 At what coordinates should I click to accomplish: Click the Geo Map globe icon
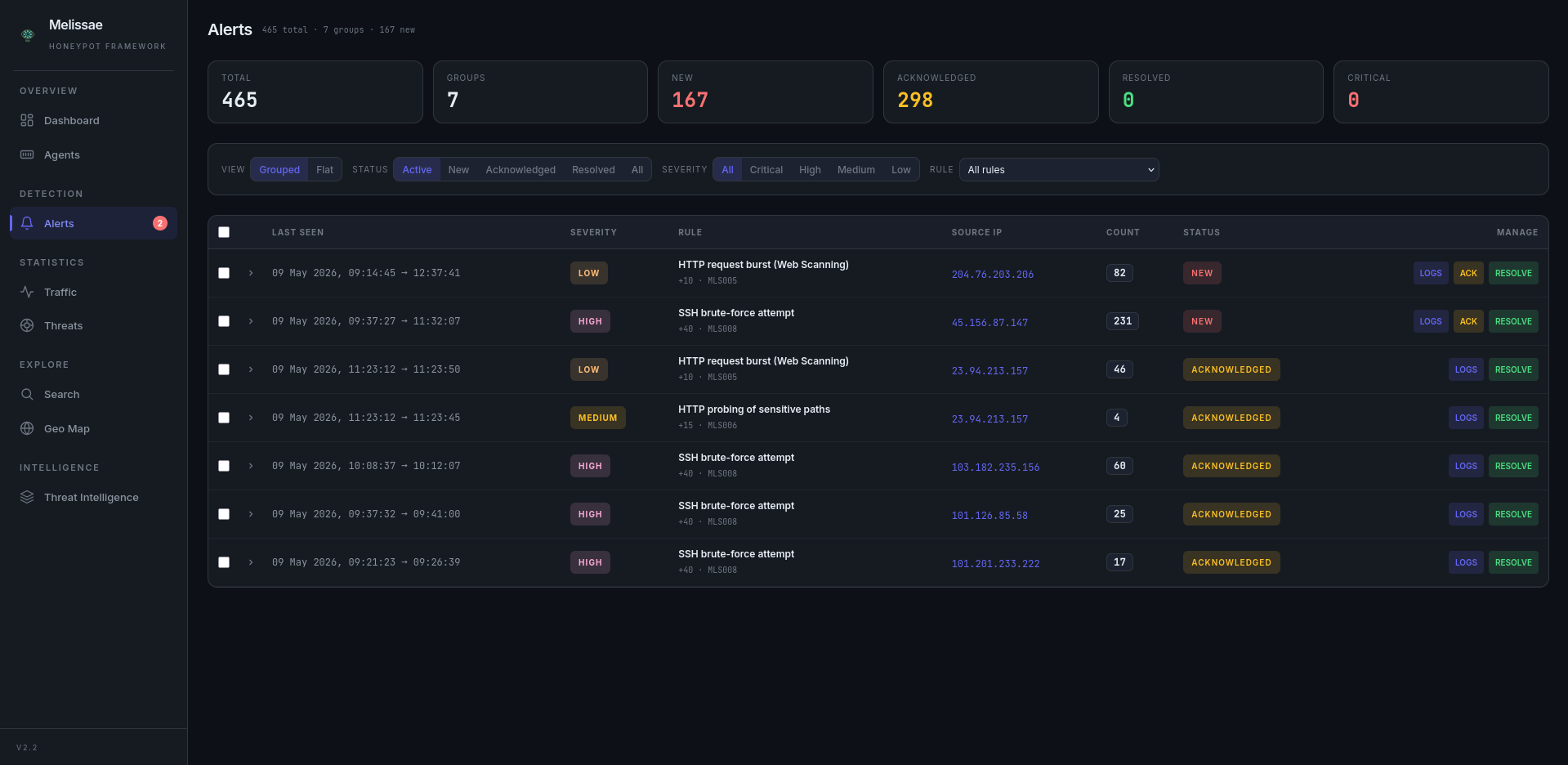(x=27, y=428)
